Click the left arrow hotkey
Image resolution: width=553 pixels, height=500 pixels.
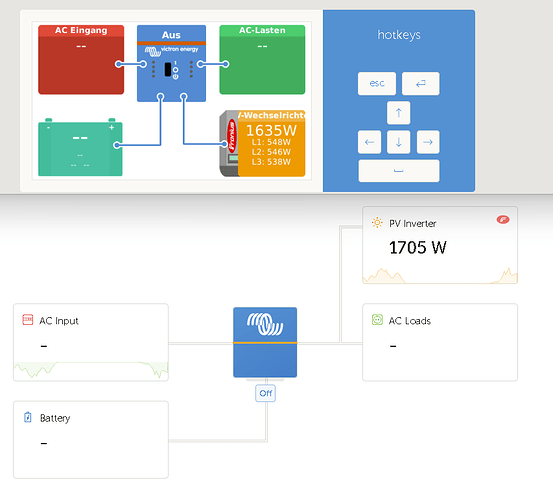[369, 142]
